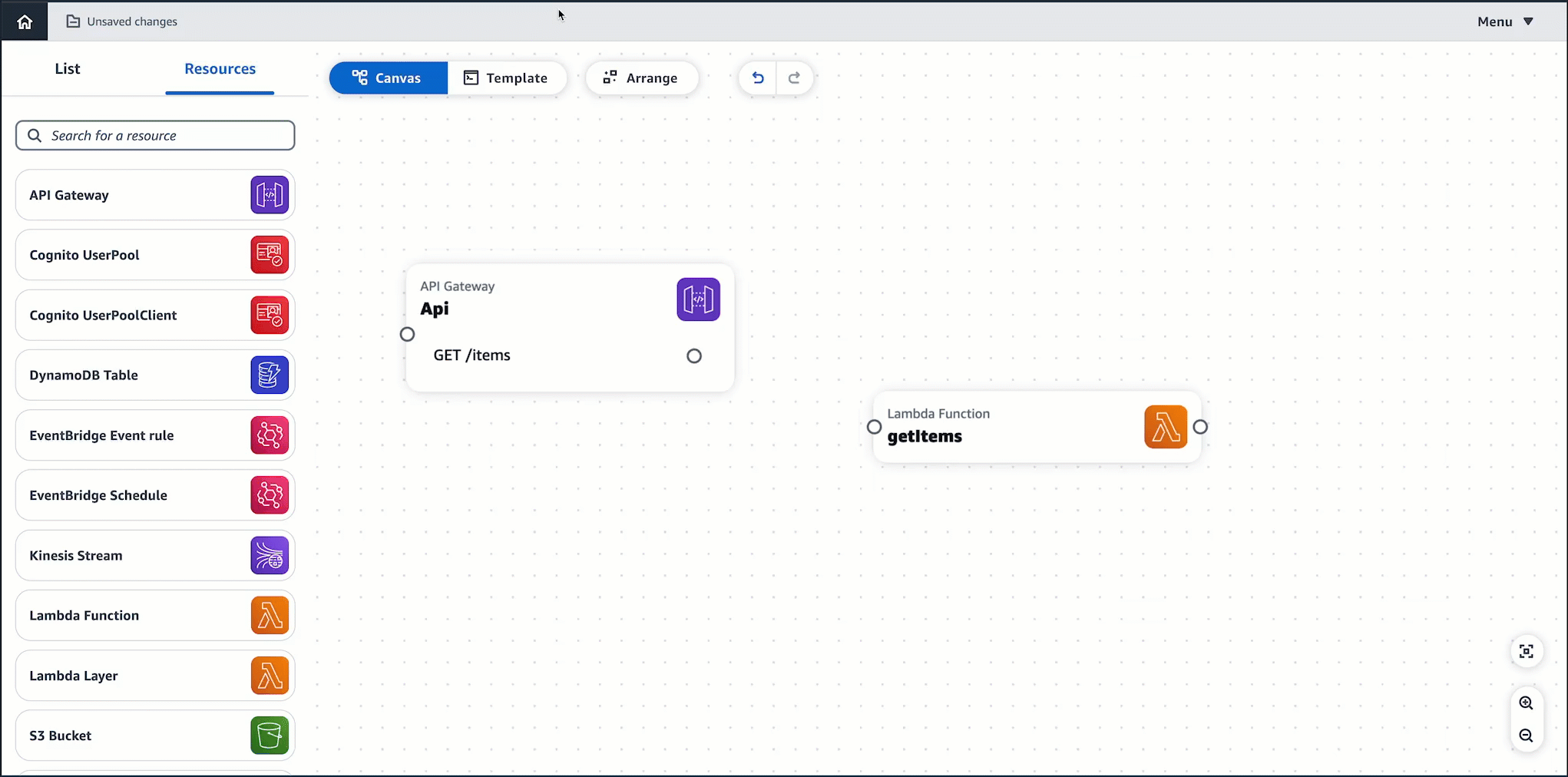Select the S3 Bucket resource icon
The width and height of the screenshot is (1568, 777).
[x=270, y=735]
